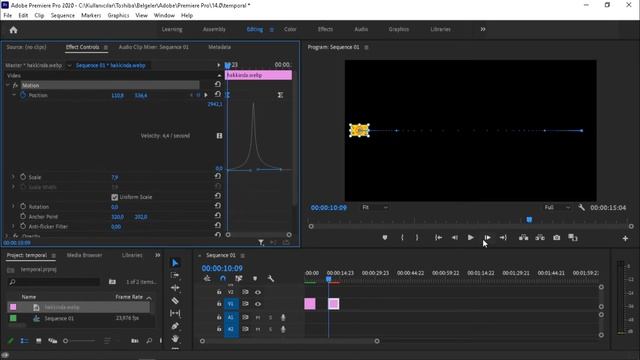
Task: Switch to the Effects workspace
Action: click(325, 29)
